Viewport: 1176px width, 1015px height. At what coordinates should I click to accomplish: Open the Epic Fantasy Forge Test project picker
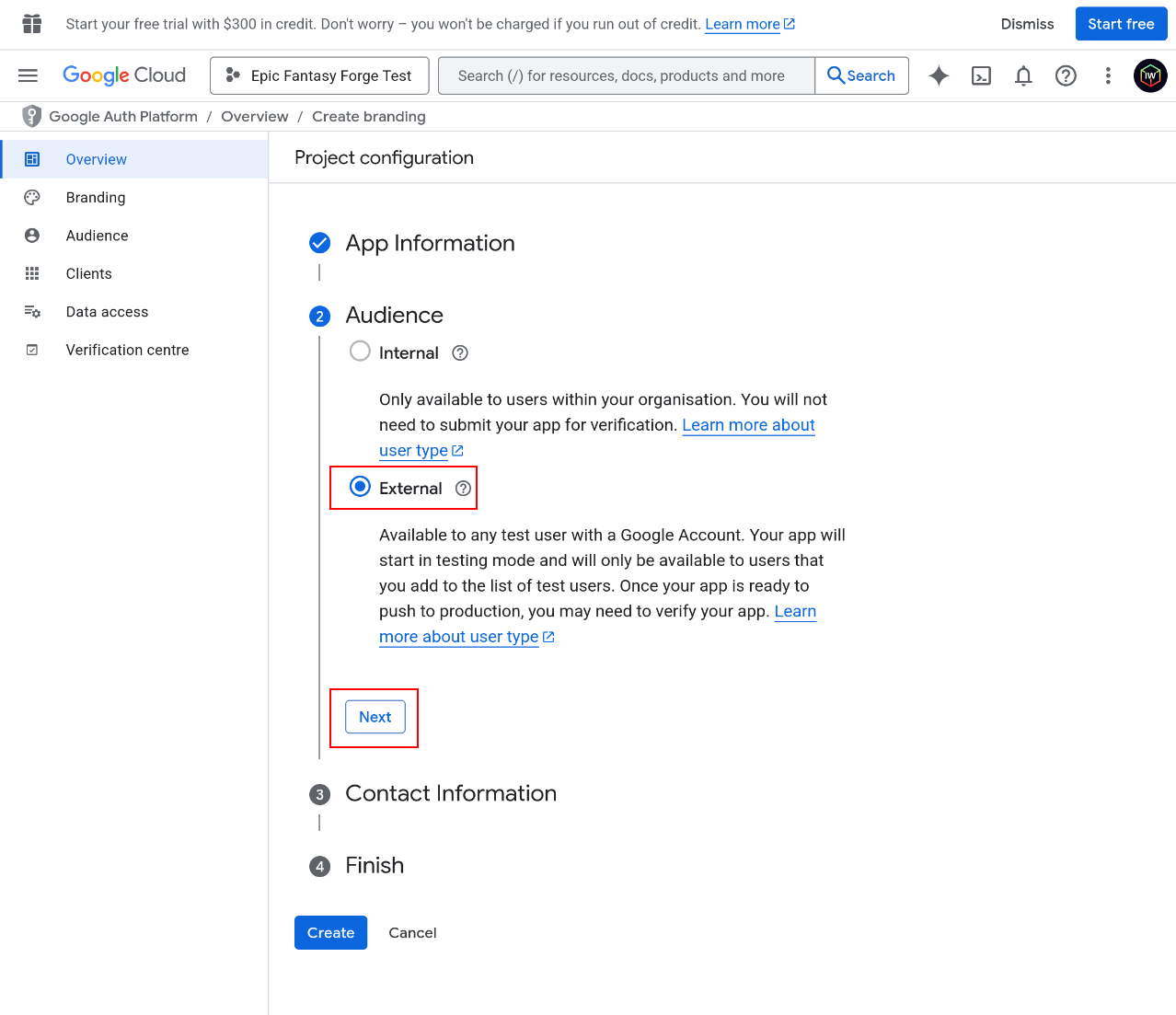click(x=319, y=75)
